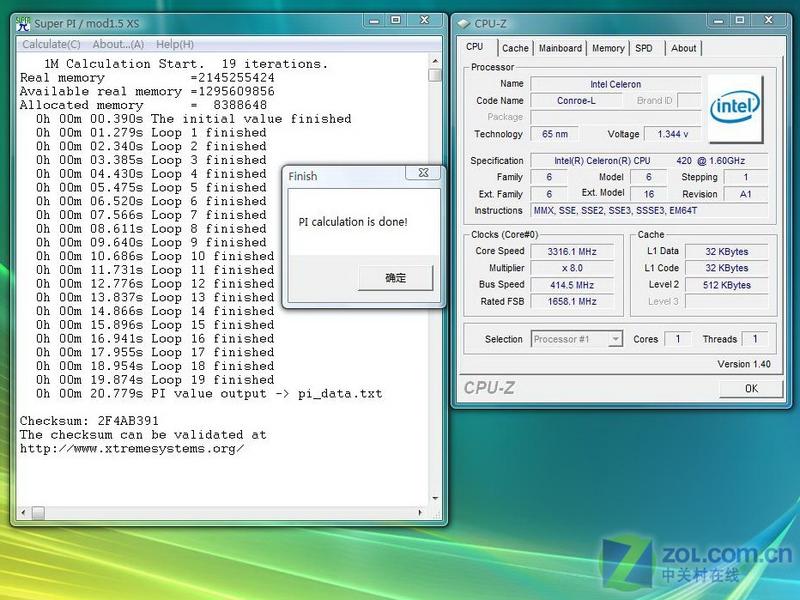The image size is (800, 600).
Task: Click the Specification field Intel(R) Celeron(R) CPU 420
Action: tap(649, 160)
